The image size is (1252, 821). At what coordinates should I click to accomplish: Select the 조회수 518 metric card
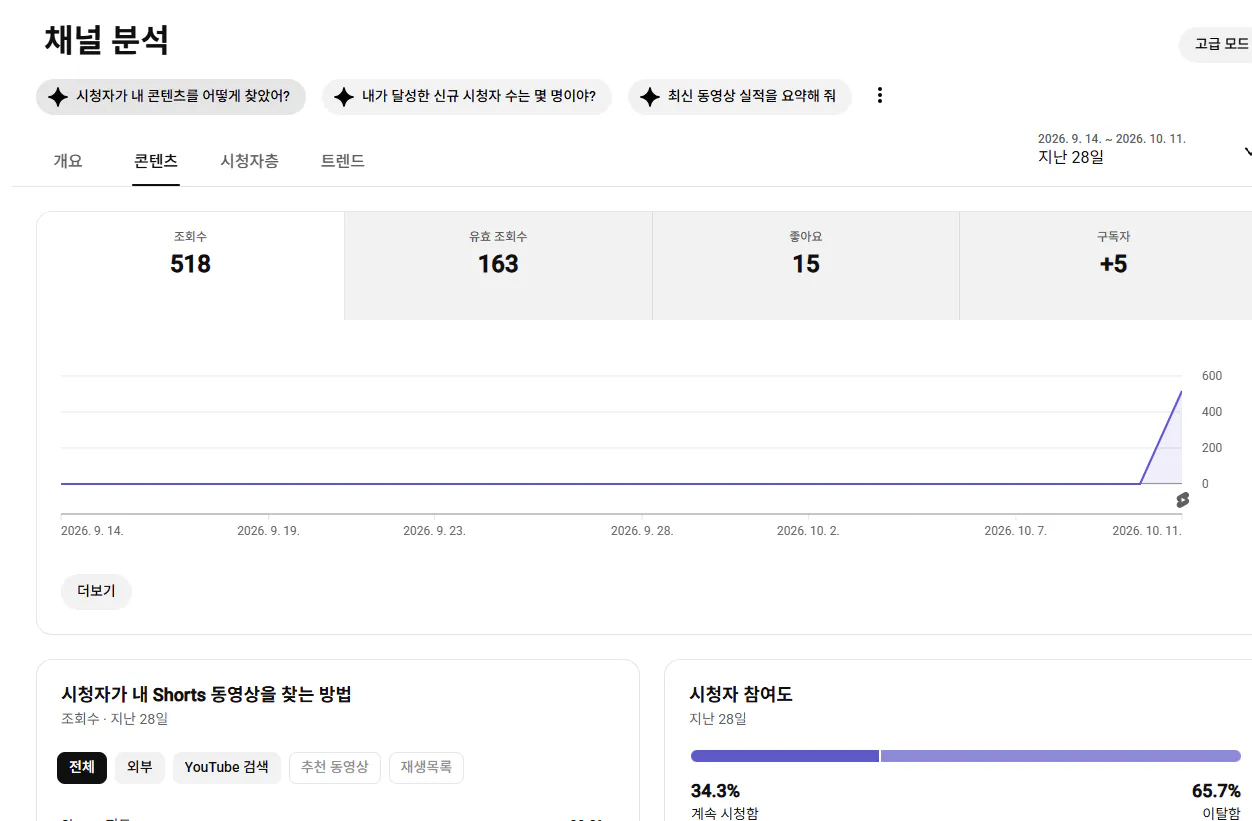pyautogui.click(x=190, y=266)
